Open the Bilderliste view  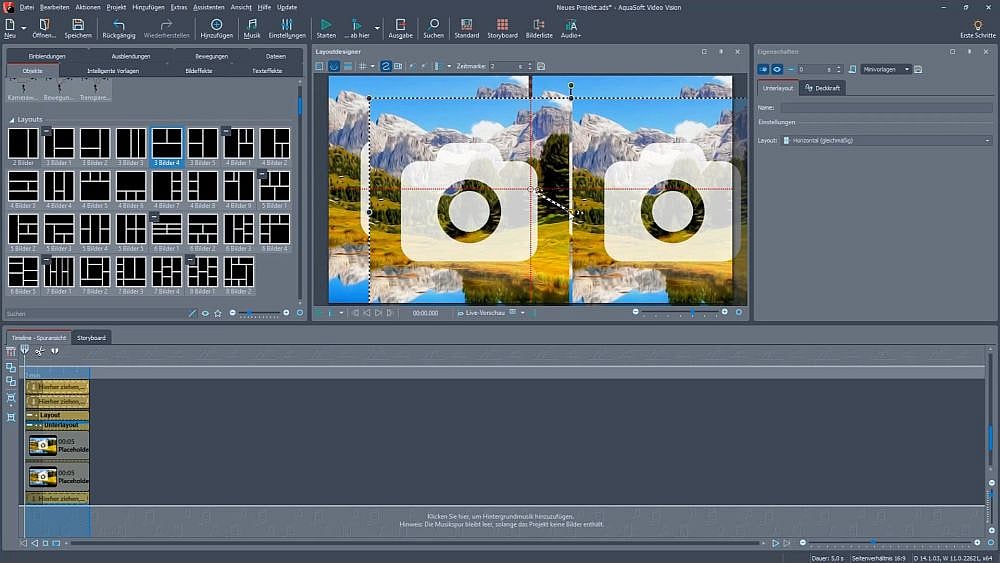539,24
